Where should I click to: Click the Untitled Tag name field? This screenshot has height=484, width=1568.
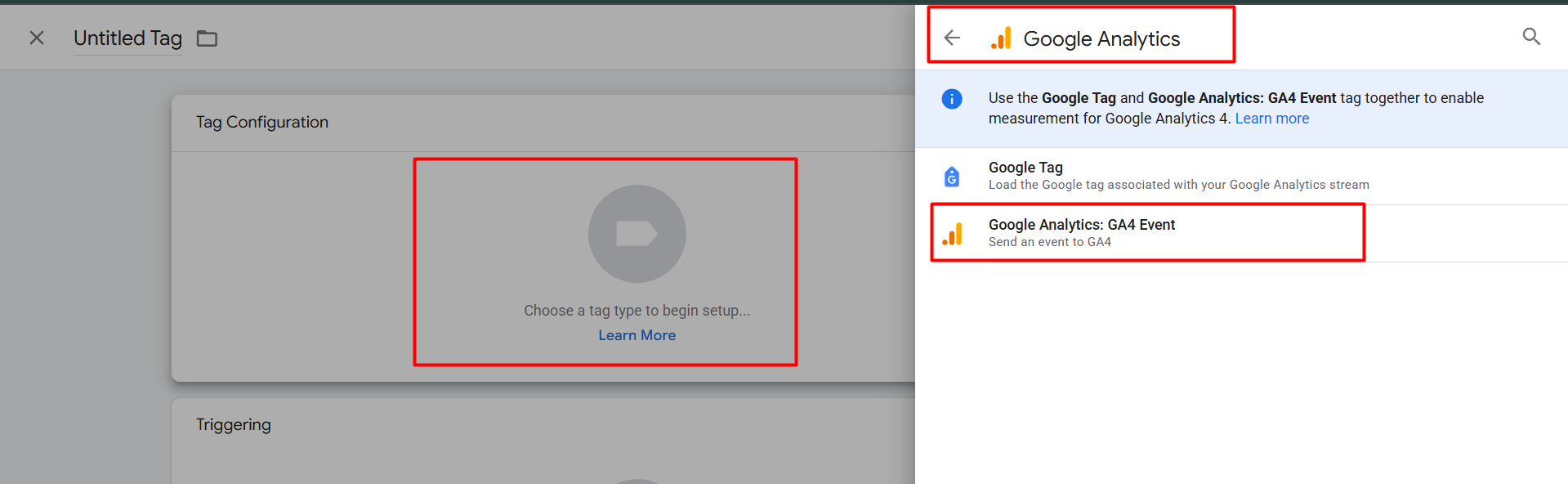pyautogui.click(x=127, y=38)
